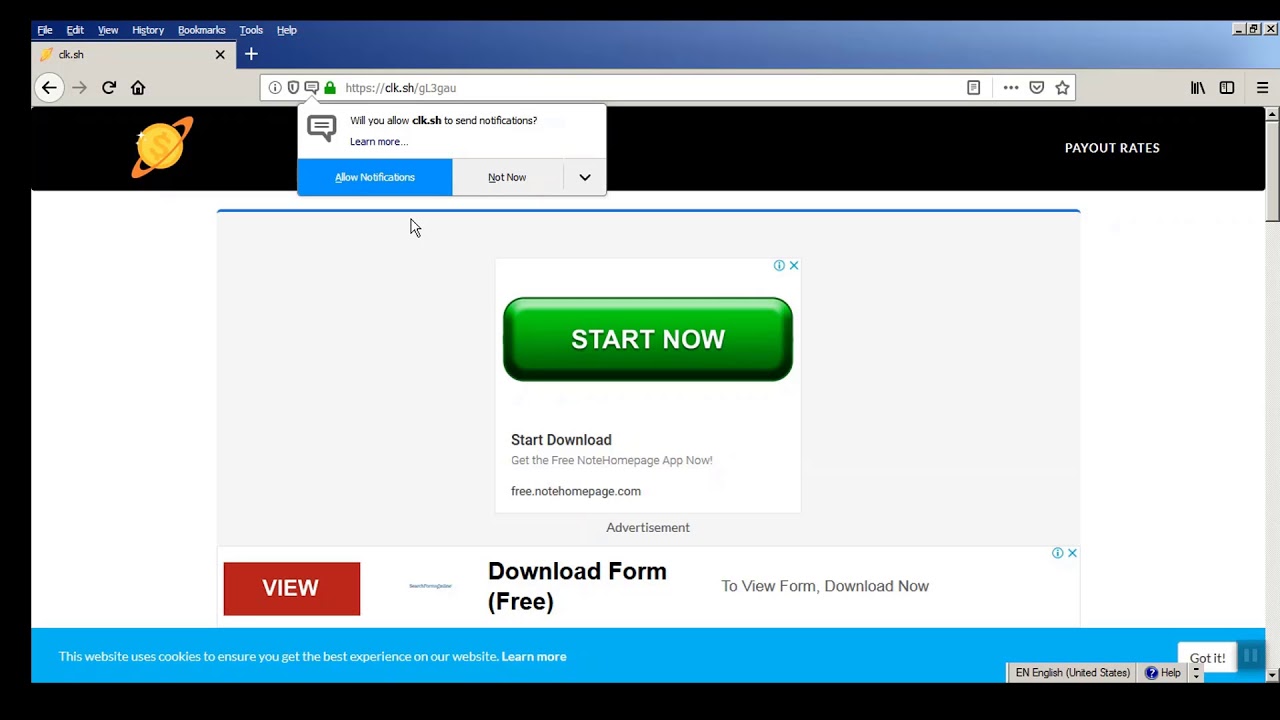The width and height of the screenshot is (1280, 720).
Task: Click Download Form (Free) ad title
Action: coord(577,586)
